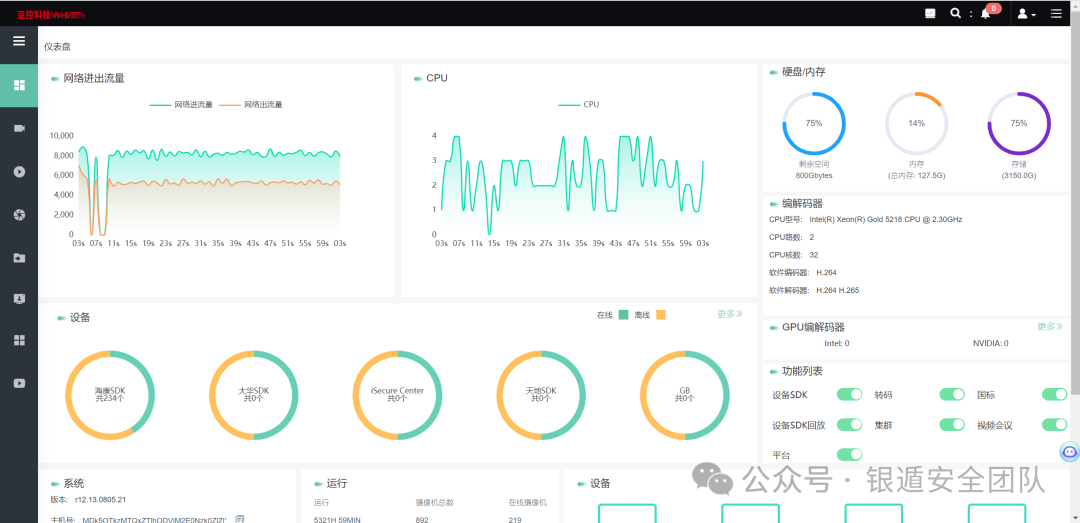Click the 剩余空间 75% ring gauge

tap(813, 123)
